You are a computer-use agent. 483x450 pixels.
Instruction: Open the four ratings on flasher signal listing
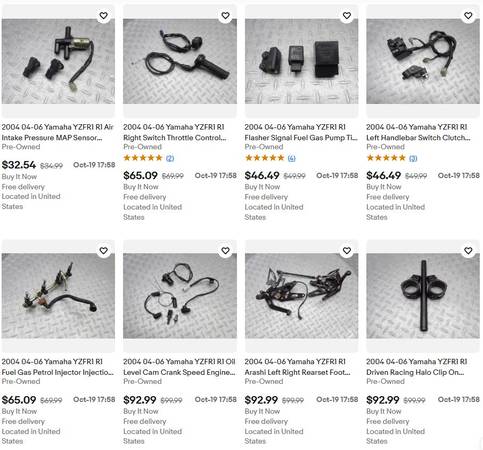click(292, 158)
